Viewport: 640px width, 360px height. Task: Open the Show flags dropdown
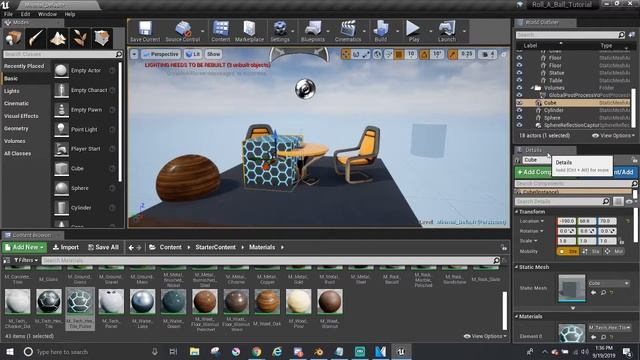(x=213, y=54)
